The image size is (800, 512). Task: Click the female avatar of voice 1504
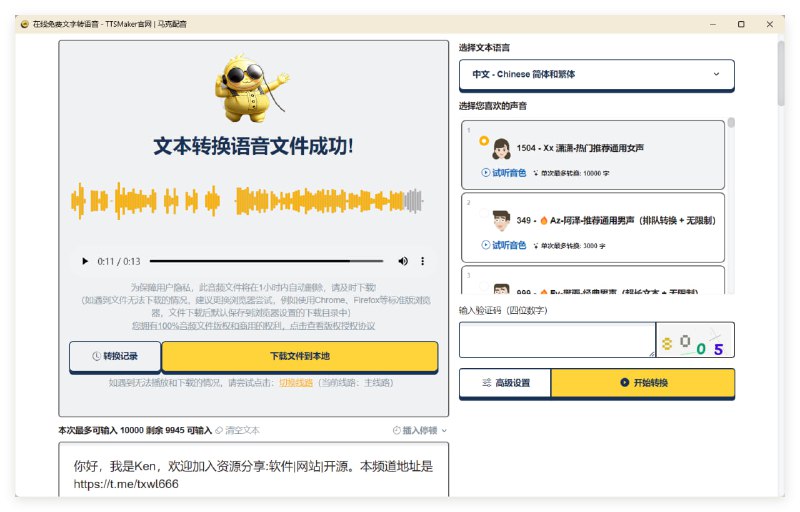[502, 149]
